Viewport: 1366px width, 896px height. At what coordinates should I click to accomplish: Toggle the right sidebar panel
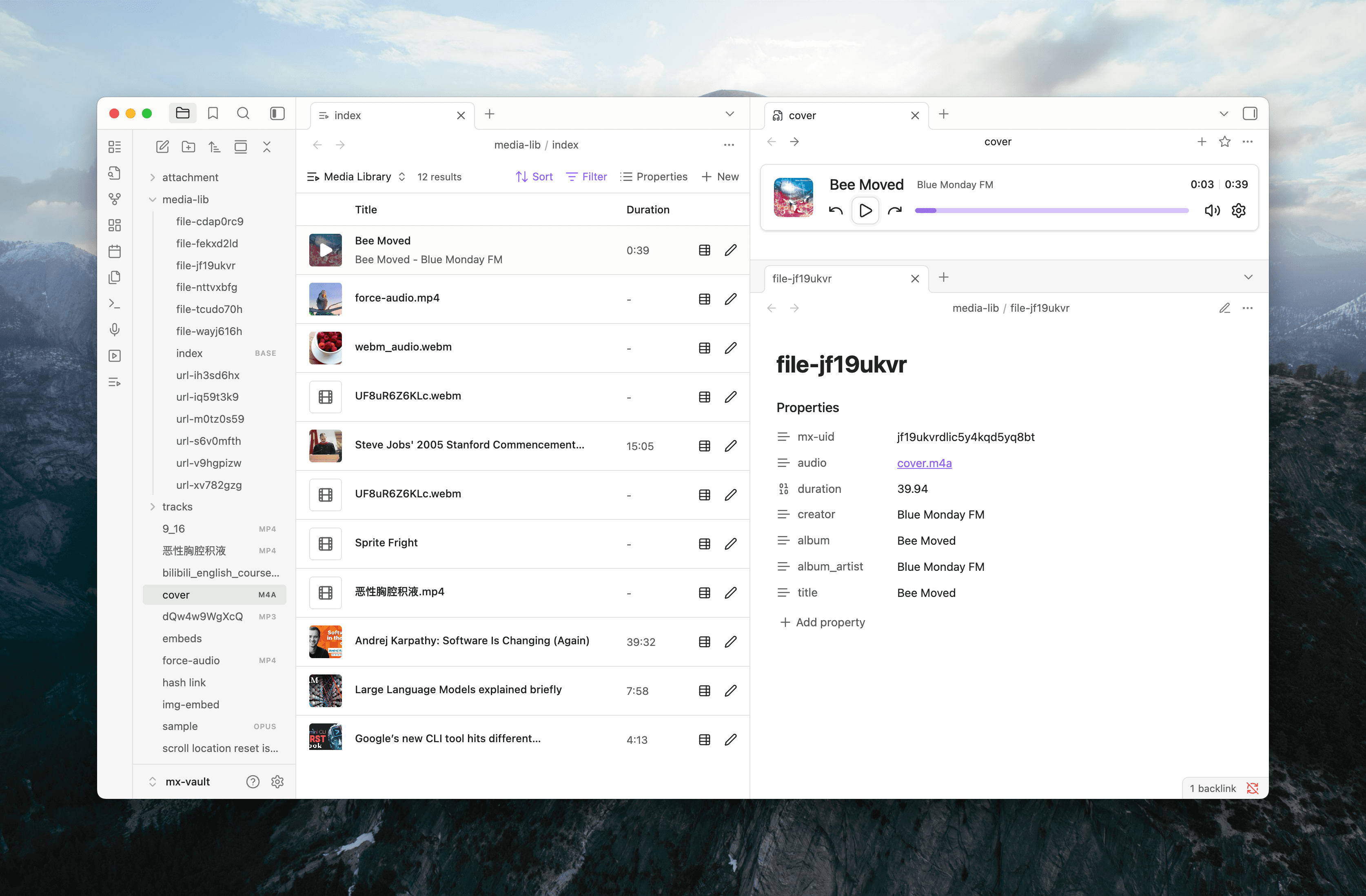click(x=1249, y=114)
